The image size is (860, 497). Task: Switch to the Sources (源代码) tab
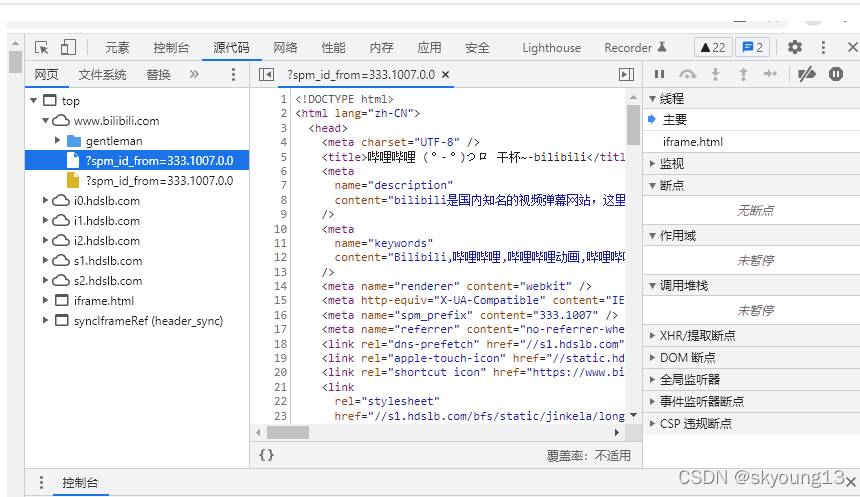(231, 48)
